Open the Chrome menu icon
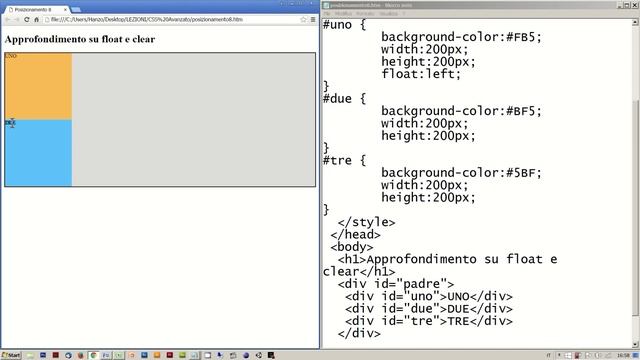The width and height of the screenshot is (640, 360). (313, 20)
